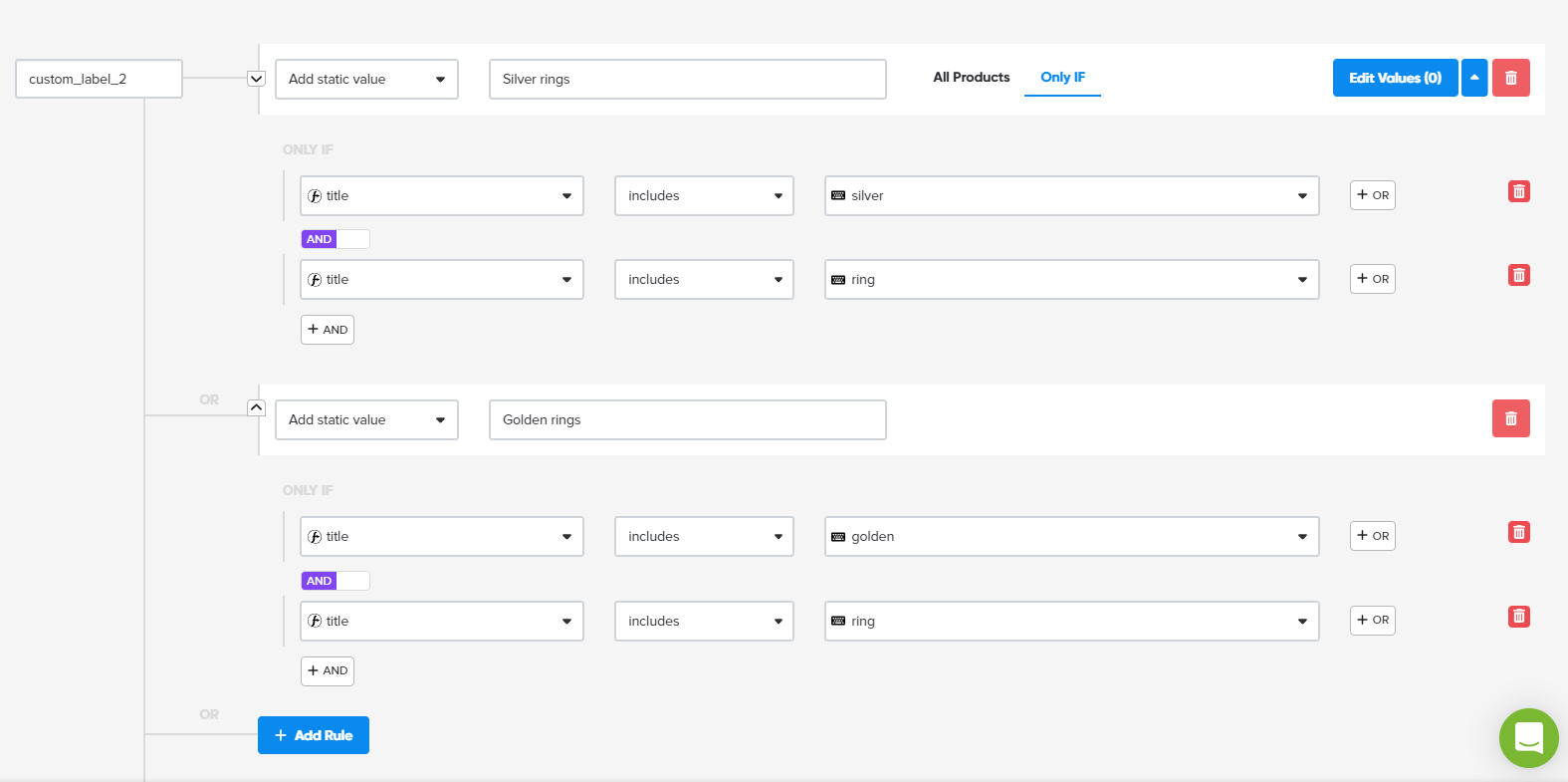Click the Add Rule button
The width and height of the screenshot is (1568, 782).
click(x=314, y=735)
